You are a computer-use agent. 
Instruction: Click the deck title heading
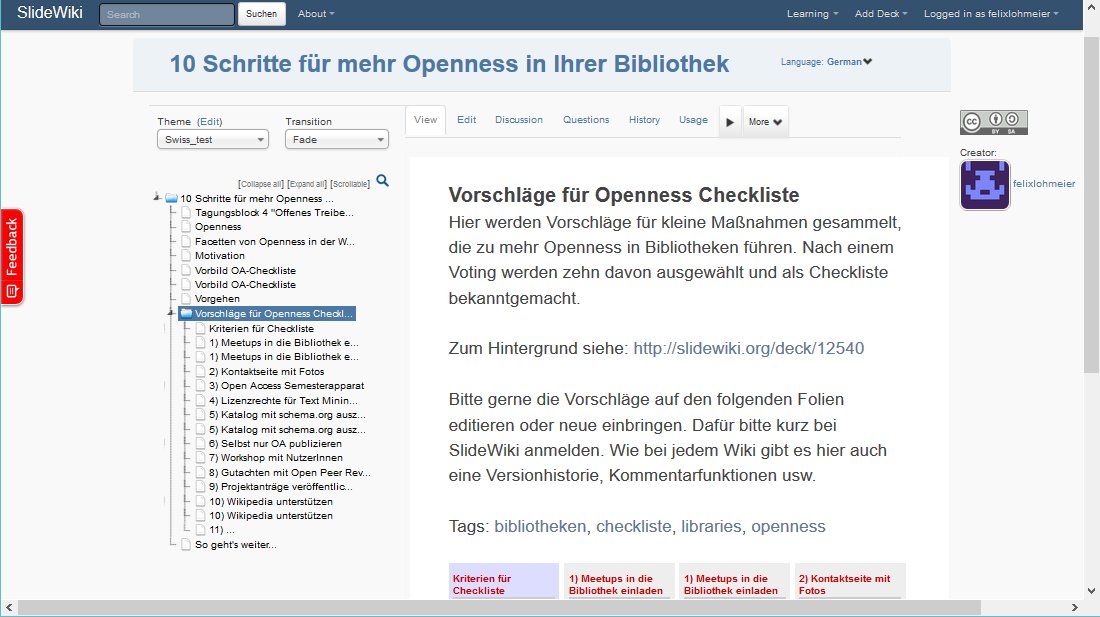(449, 64)
